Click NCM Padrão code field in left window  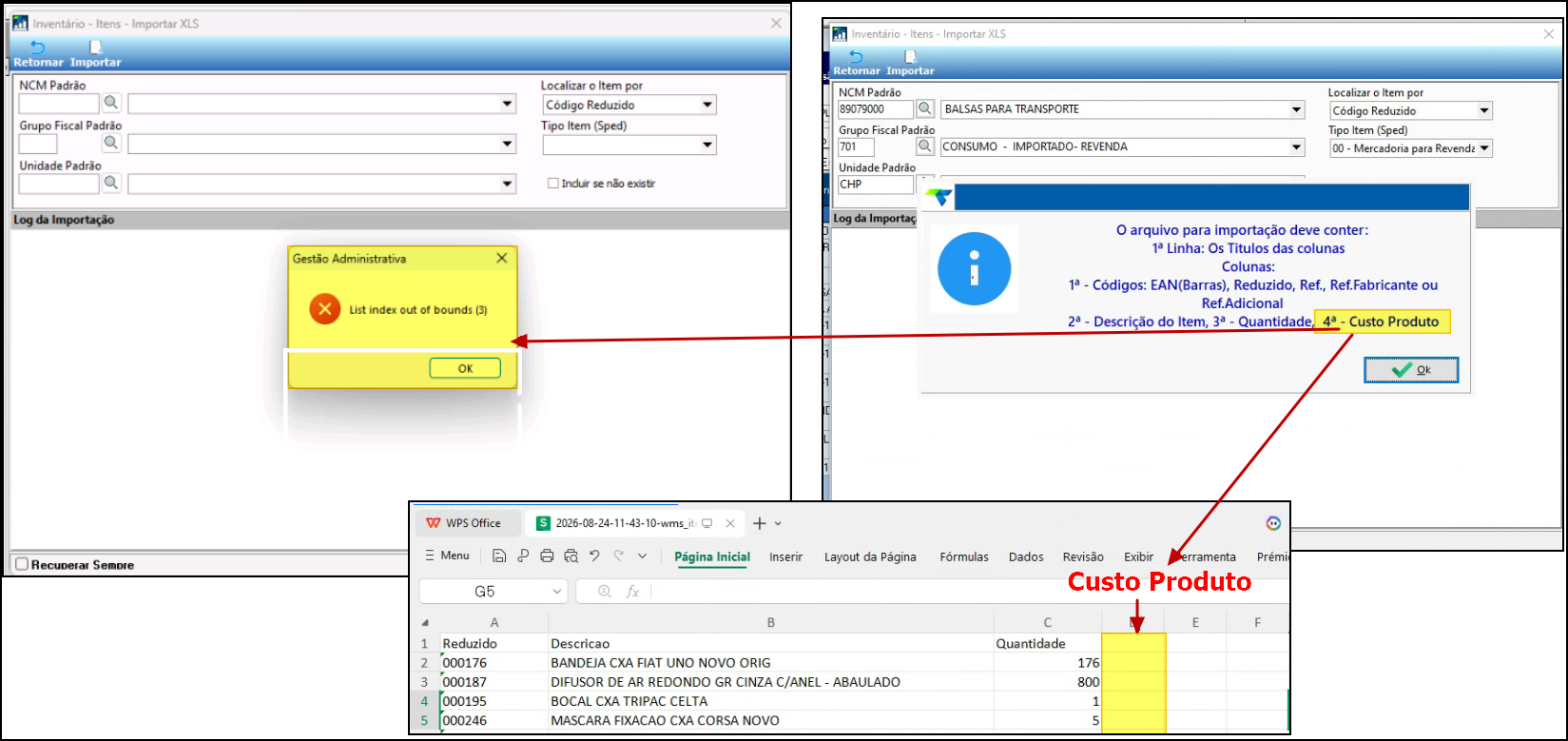coord(59,104)
